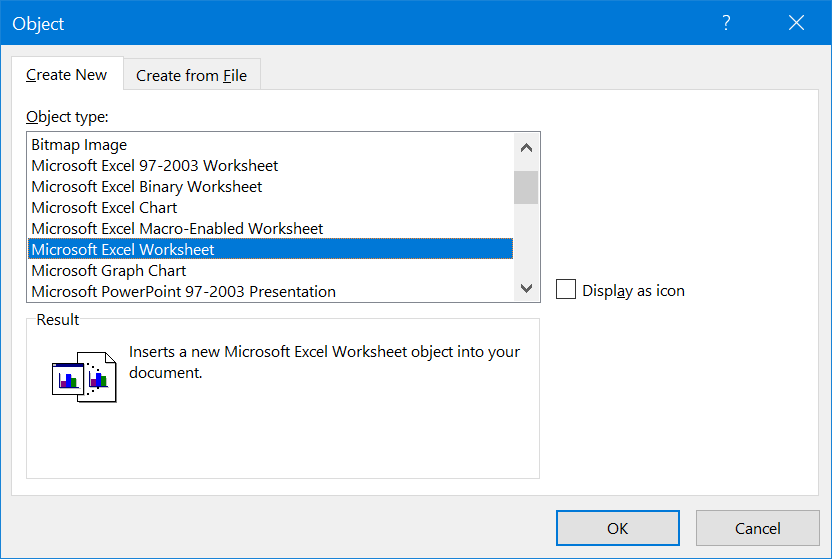Enable the Display as icon checkbox
This screenshot has height=559, width=832.
coord(566,290)
